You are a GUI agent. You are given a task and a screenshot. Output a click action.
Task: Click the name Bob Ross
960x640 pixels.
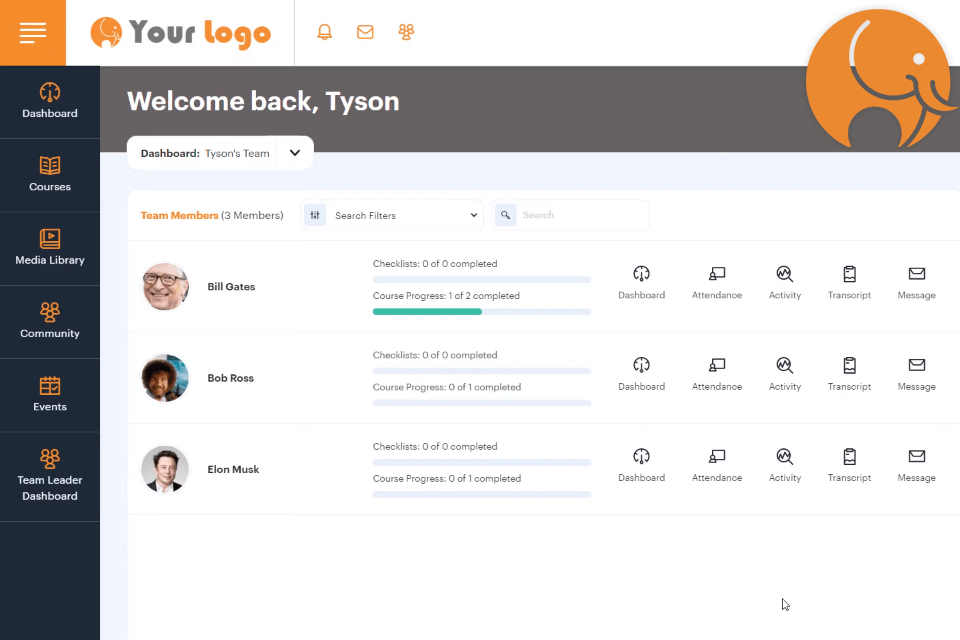pos(230,378)
